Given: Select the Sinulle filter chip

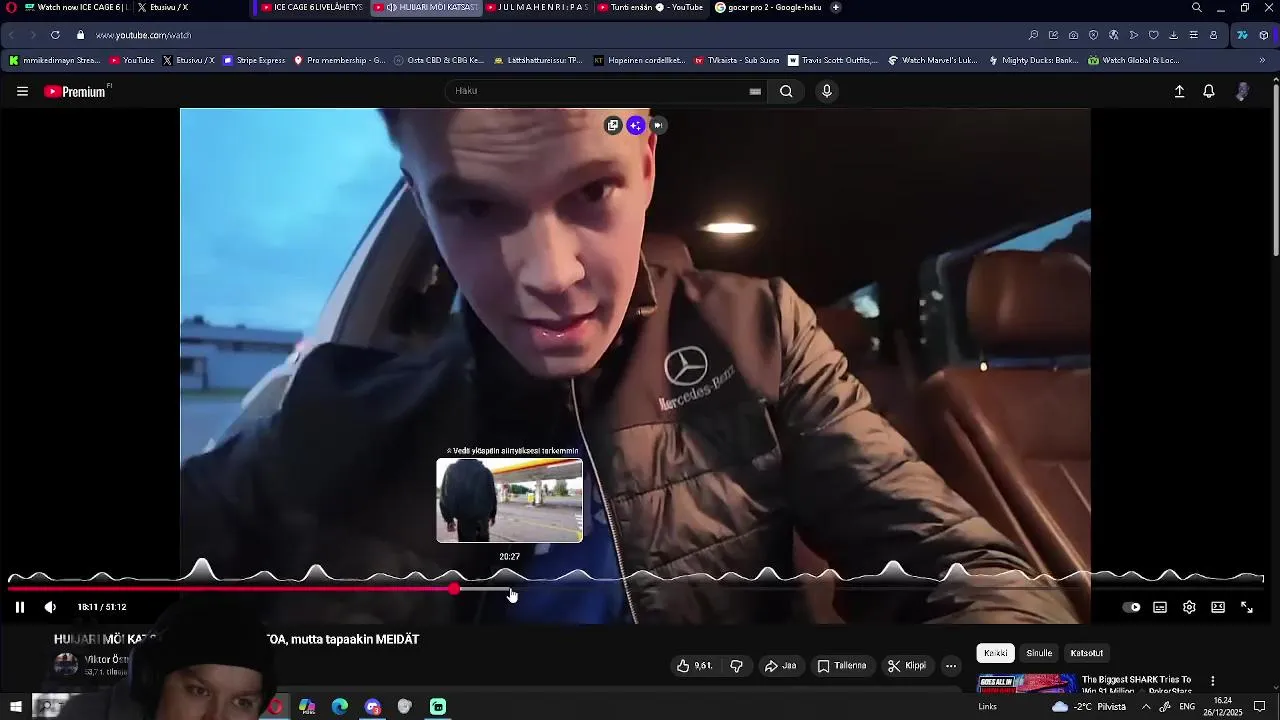Looking at the screenshot, I should 1039,653.
